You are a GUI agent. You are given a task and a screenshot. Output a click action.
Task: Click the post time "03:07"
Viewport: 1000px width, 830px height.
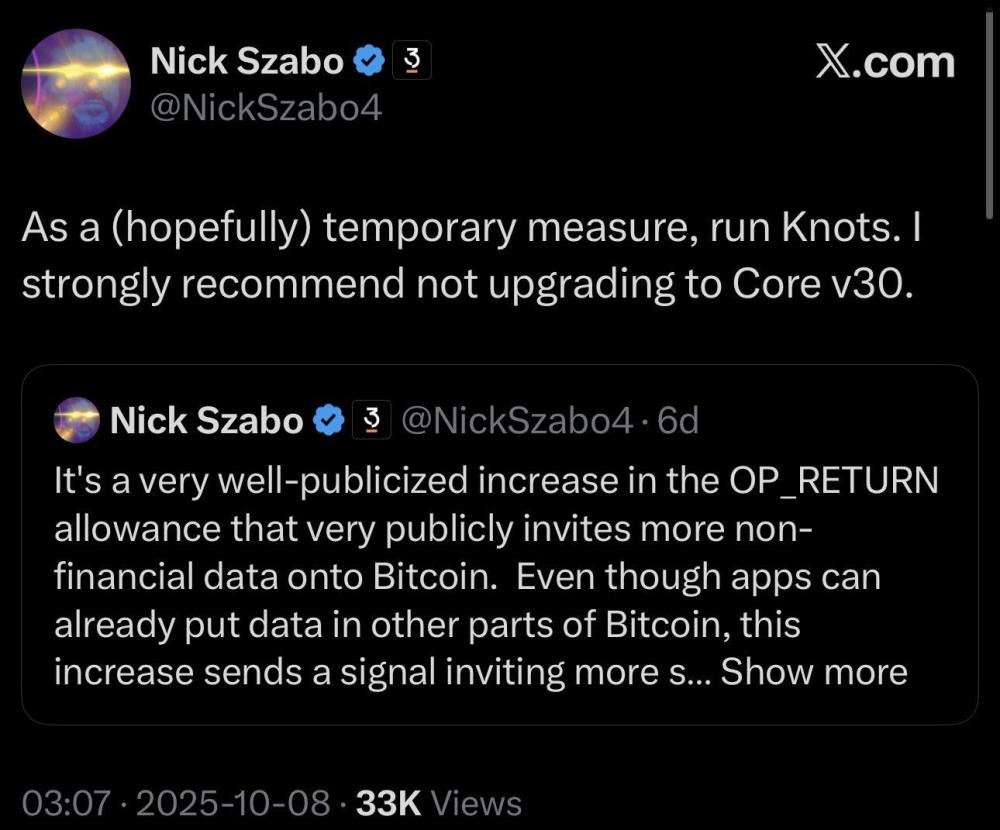[x=61, y=803]
